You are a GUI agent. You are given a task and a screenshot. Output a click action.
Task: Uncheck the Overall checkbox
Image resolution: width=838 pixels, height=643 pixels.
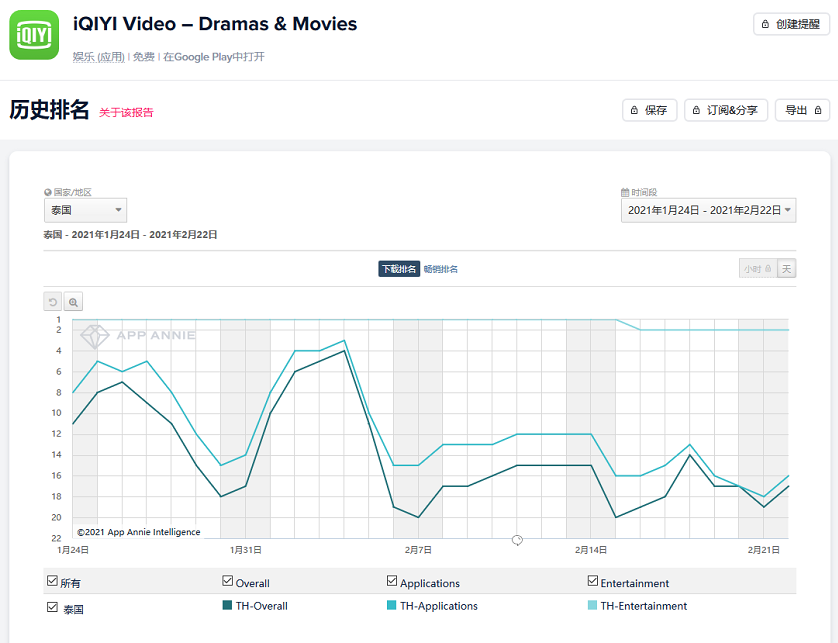228,581
